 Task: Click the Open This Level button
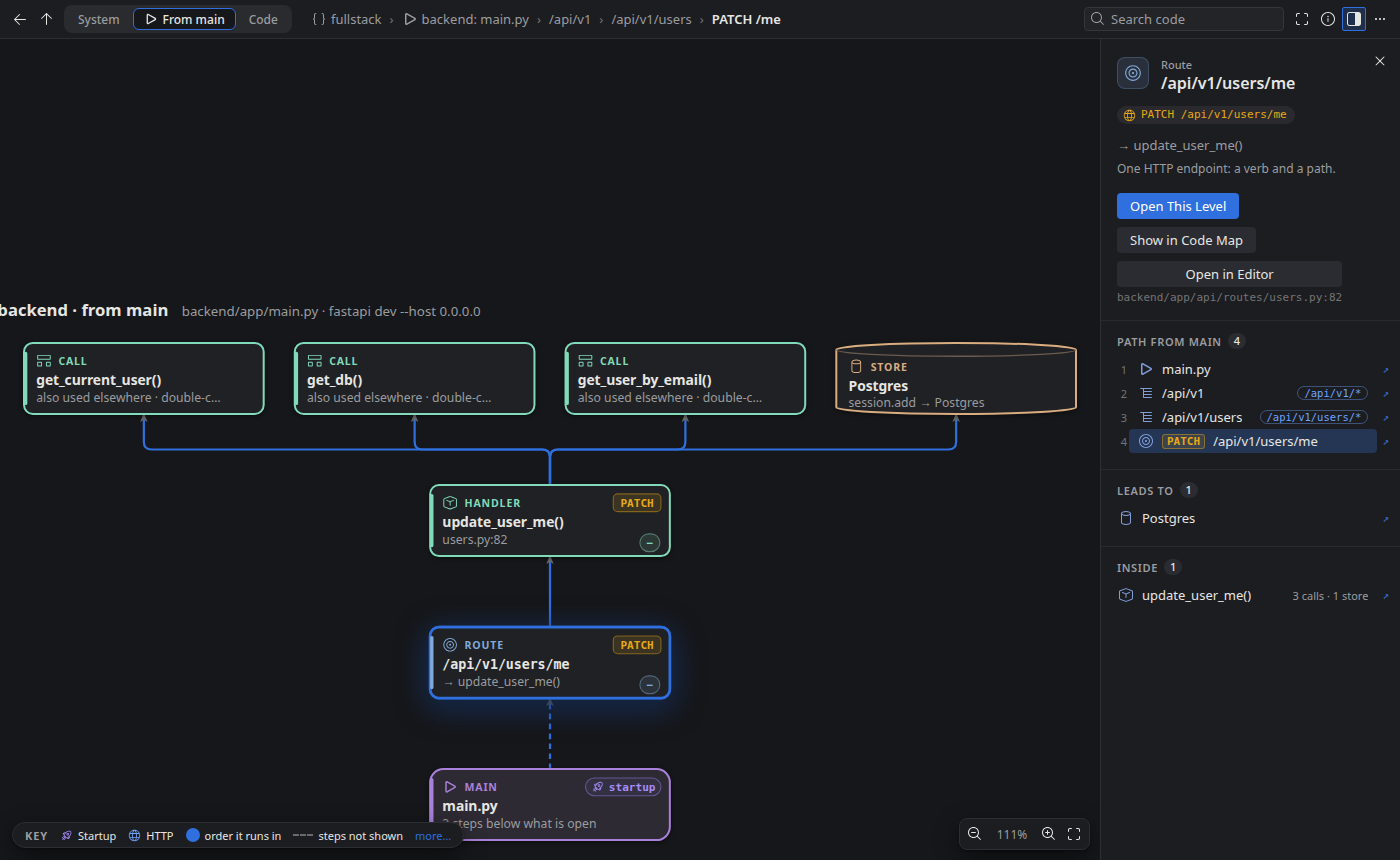1178,206
